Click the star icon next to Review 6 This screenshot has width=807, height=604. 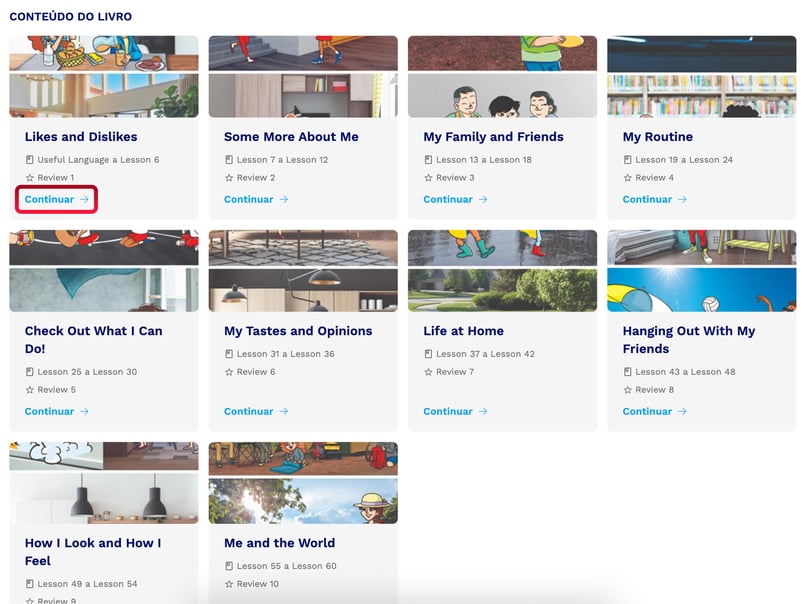pos(229,371)
